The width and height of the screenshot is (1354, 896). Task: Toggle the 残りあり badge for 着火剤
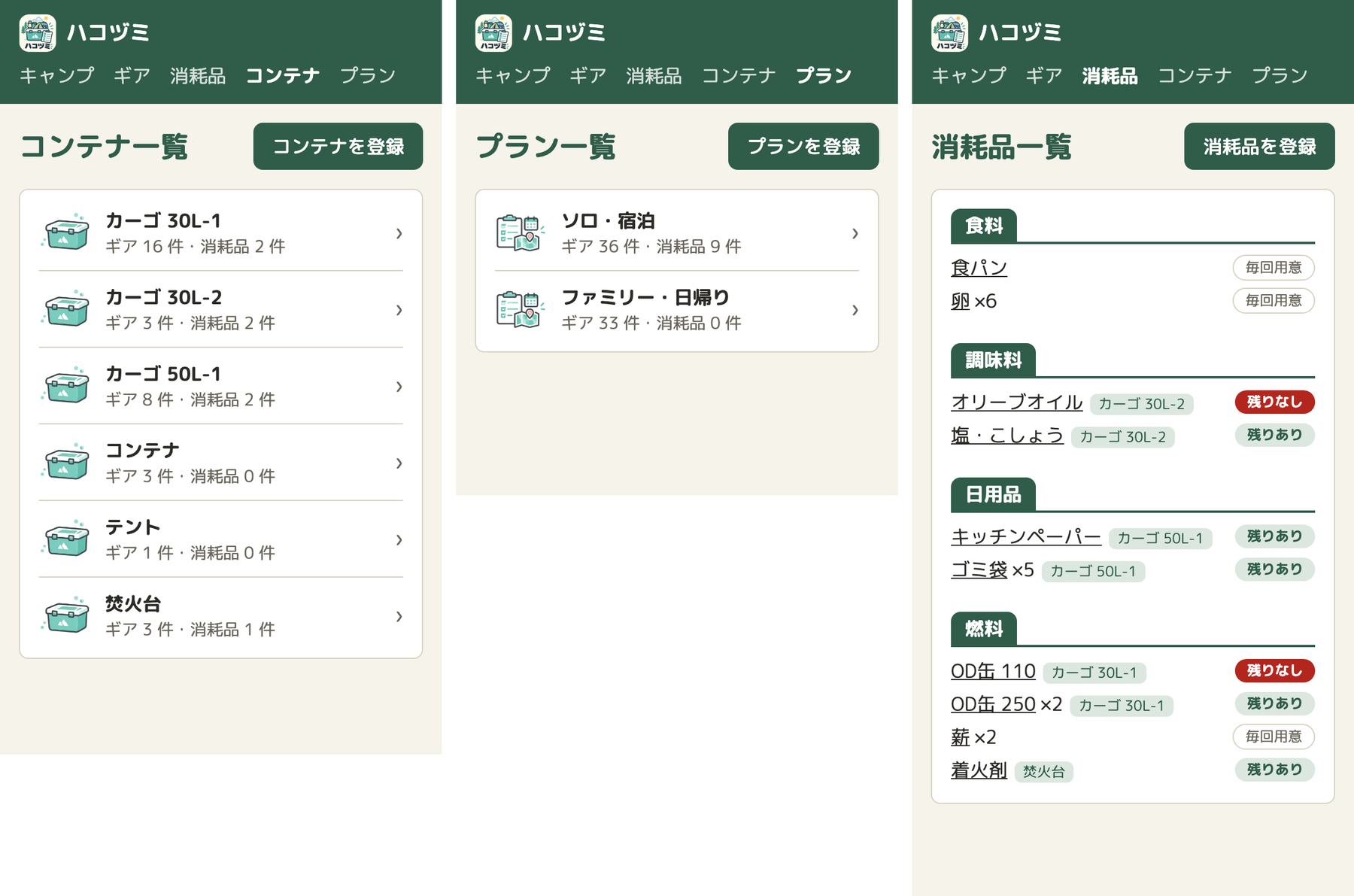(x=1274, y=769)
